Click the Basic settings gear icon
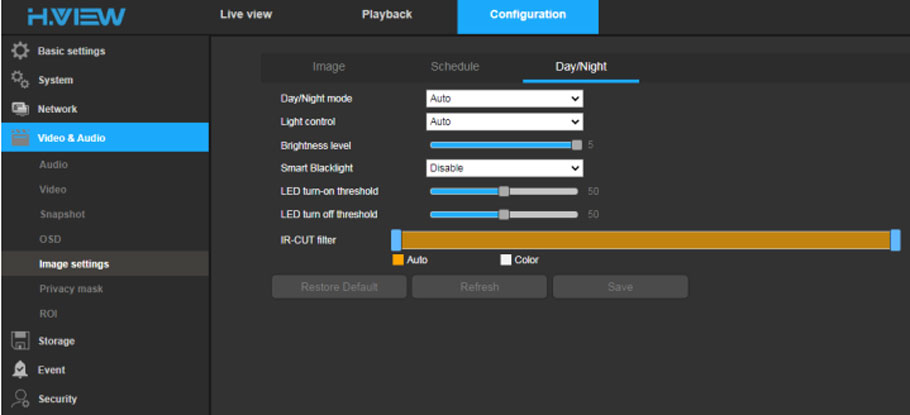 [20, 51]
